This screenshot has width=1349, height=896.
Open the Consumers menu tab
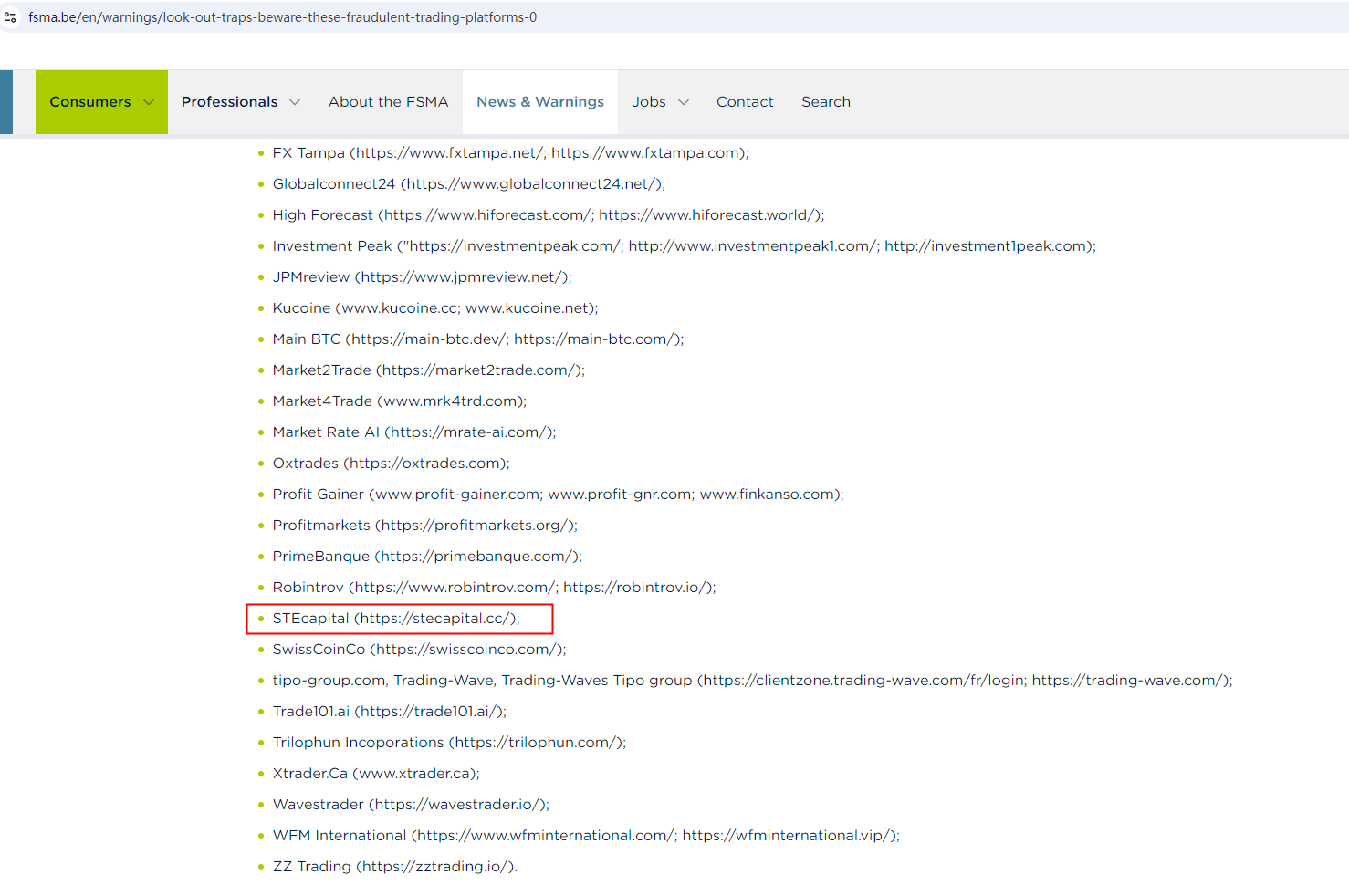coord(89,102)
